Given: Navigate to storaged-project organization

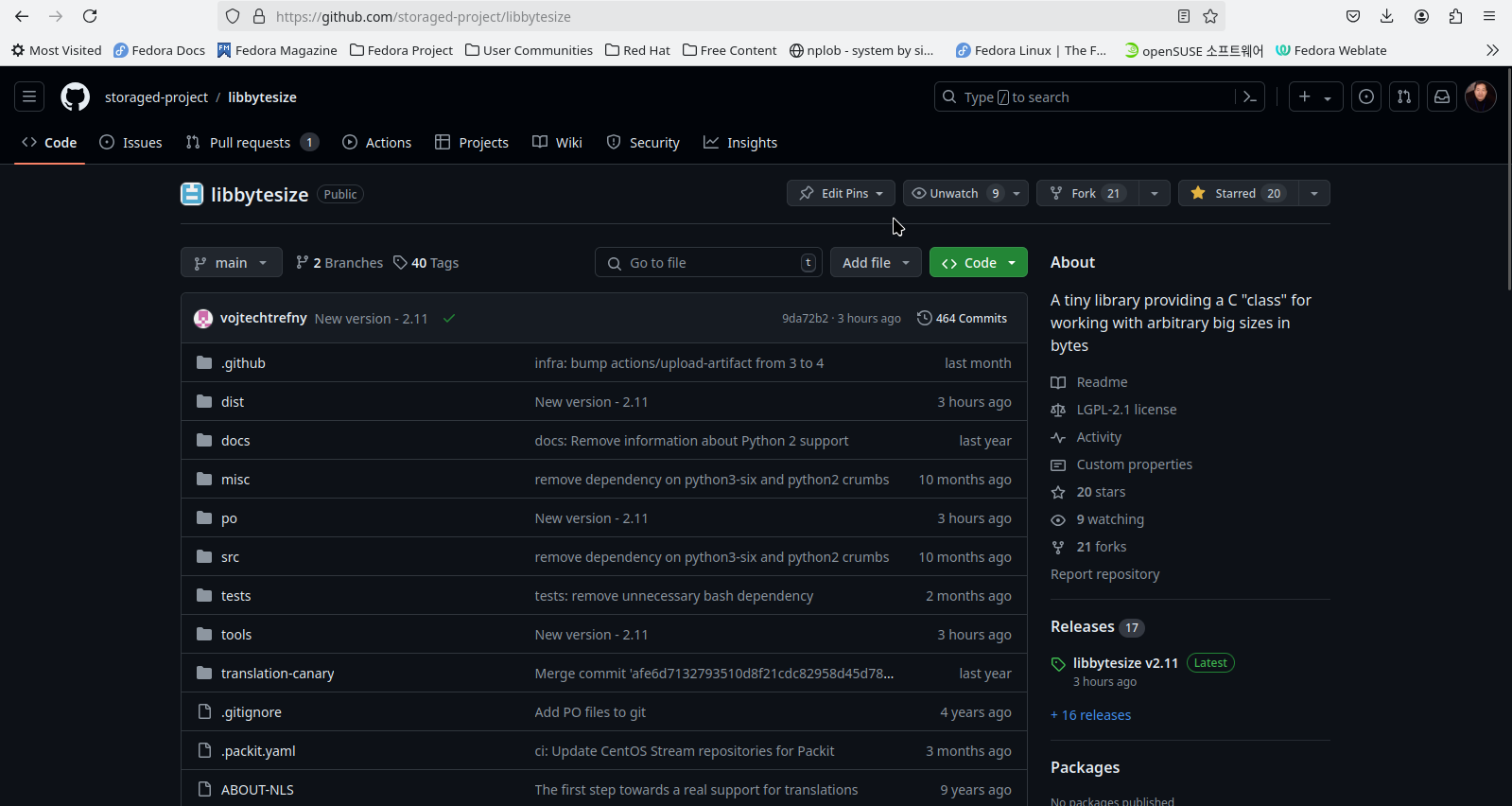Looking at the screenshot, I should (156, 97).
